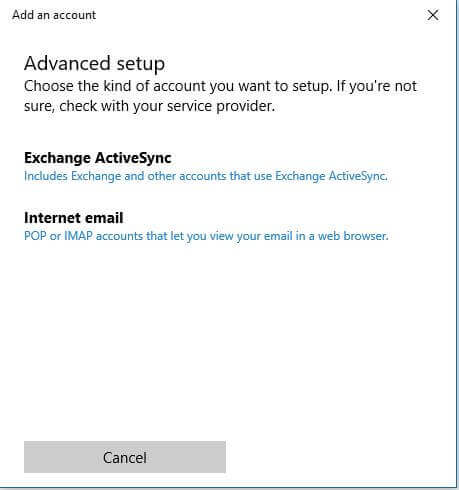Click the check with your service provider line
459x490 pixels.
pyautogui.click(x=149, y=106)
